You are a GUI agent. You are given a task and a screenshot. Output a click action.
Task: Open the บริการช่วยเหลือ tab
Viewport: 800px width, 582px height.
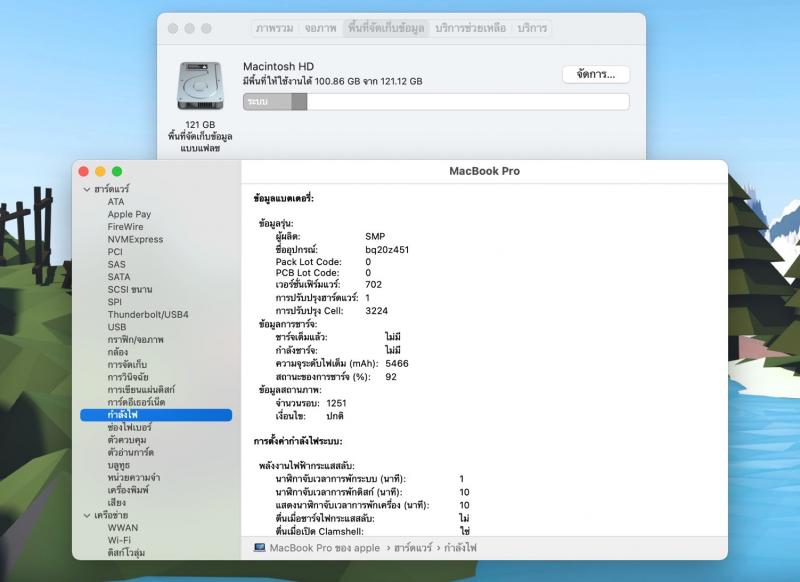(x=470, y=28)
